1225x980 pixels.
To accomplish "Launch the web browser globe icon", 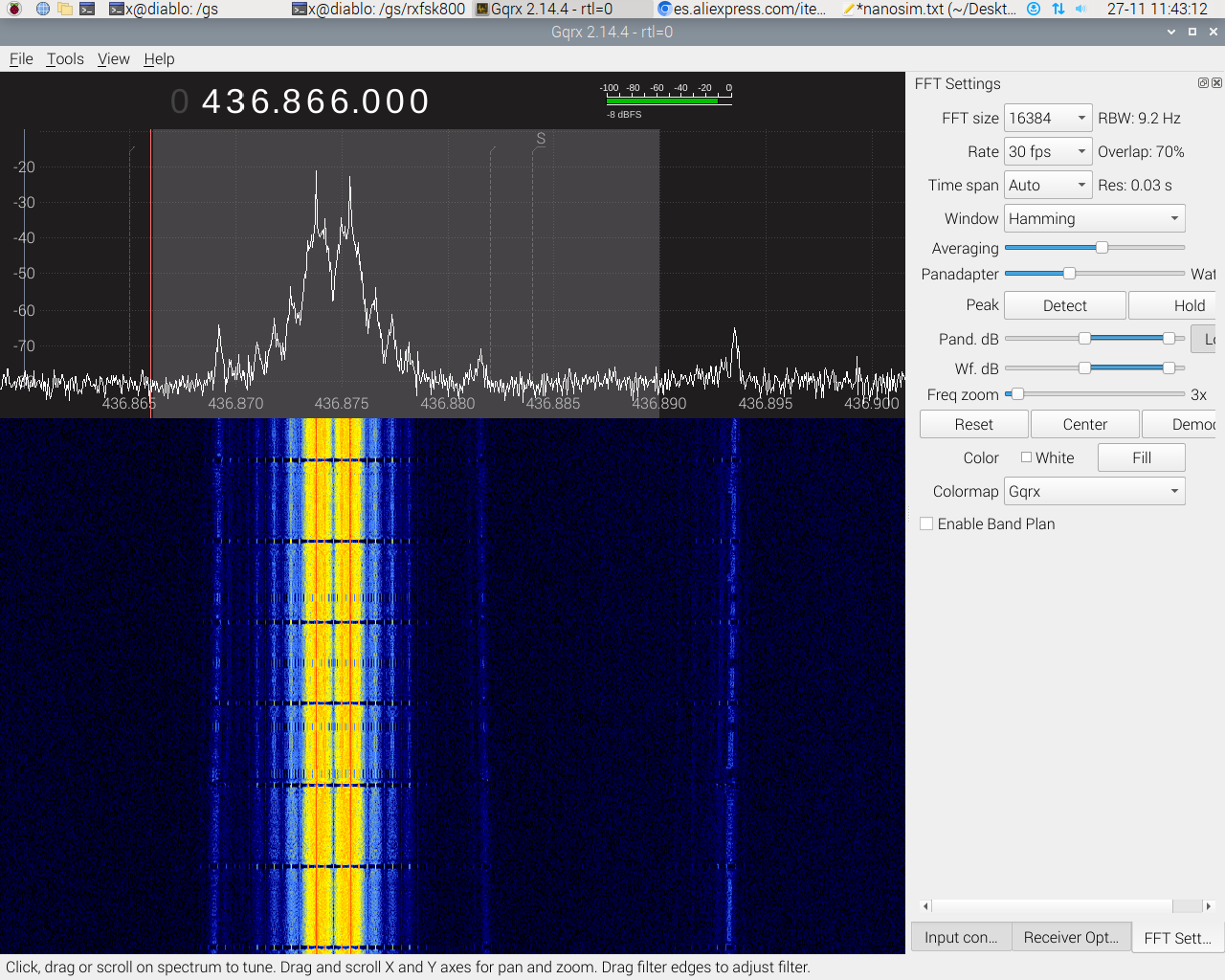I will coord(43,9).
